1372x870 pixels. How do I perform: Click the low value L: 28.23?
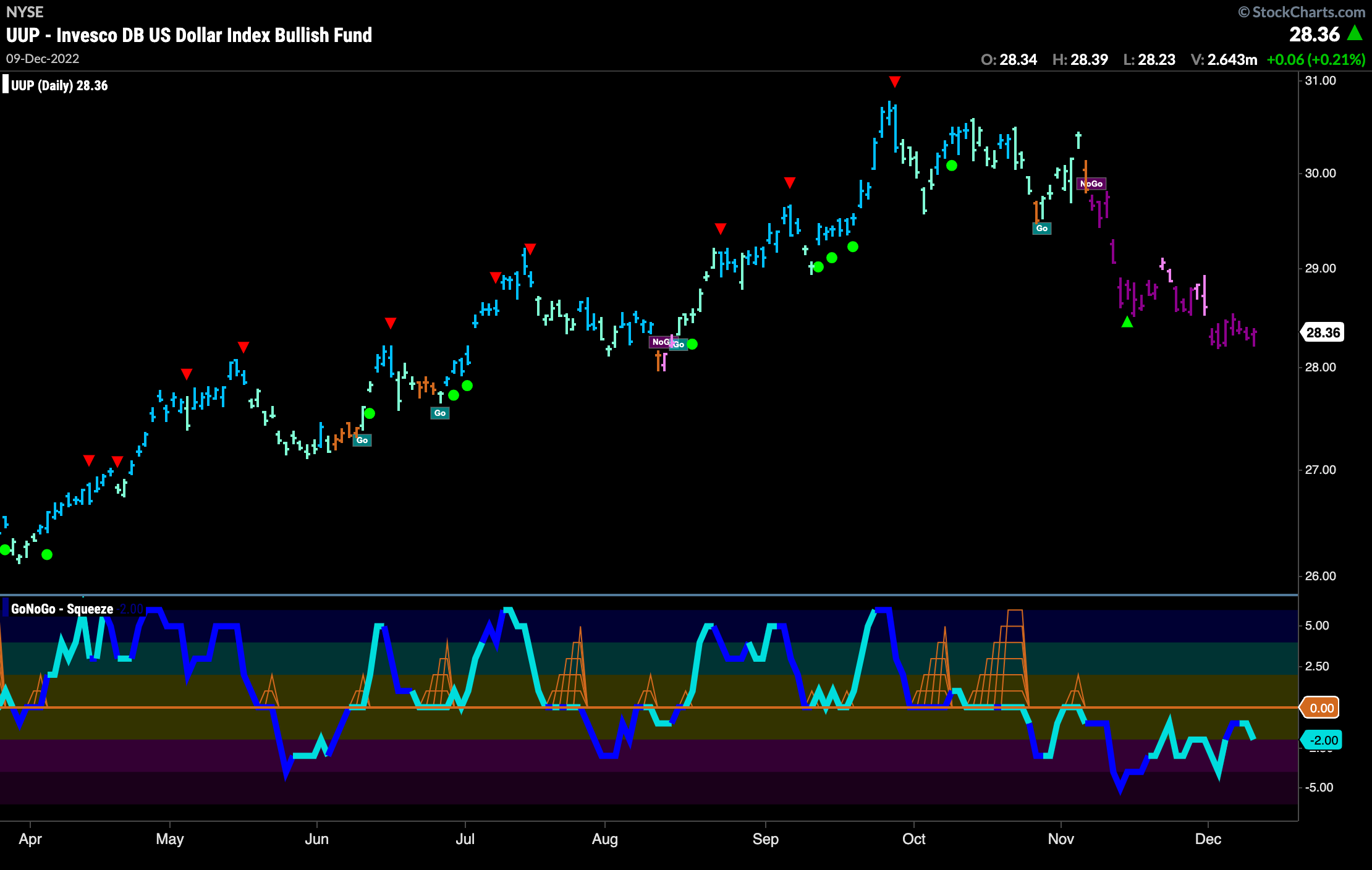1149,59
